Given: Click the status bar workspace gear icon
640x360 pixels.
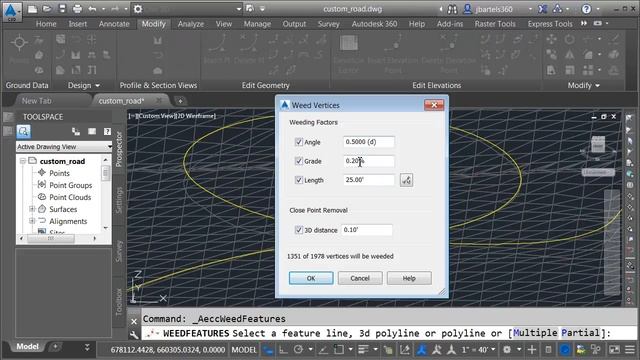Looking at the screenshot, I should coord(507,349).
